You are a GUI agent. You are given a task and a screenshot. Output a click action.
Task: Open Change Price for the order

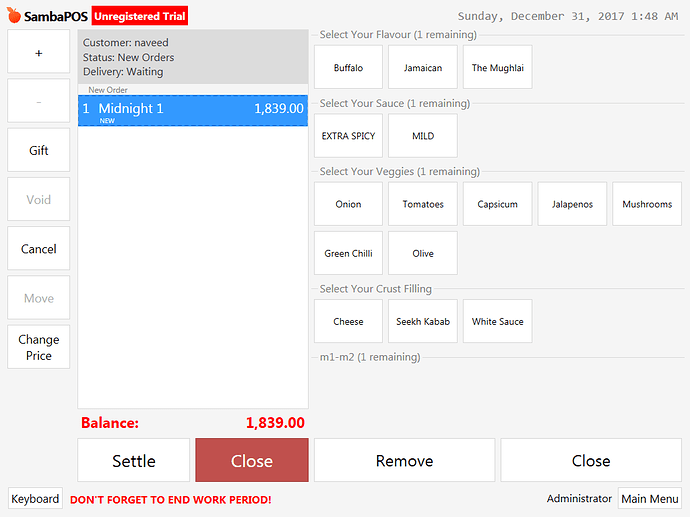pos(39,347)
